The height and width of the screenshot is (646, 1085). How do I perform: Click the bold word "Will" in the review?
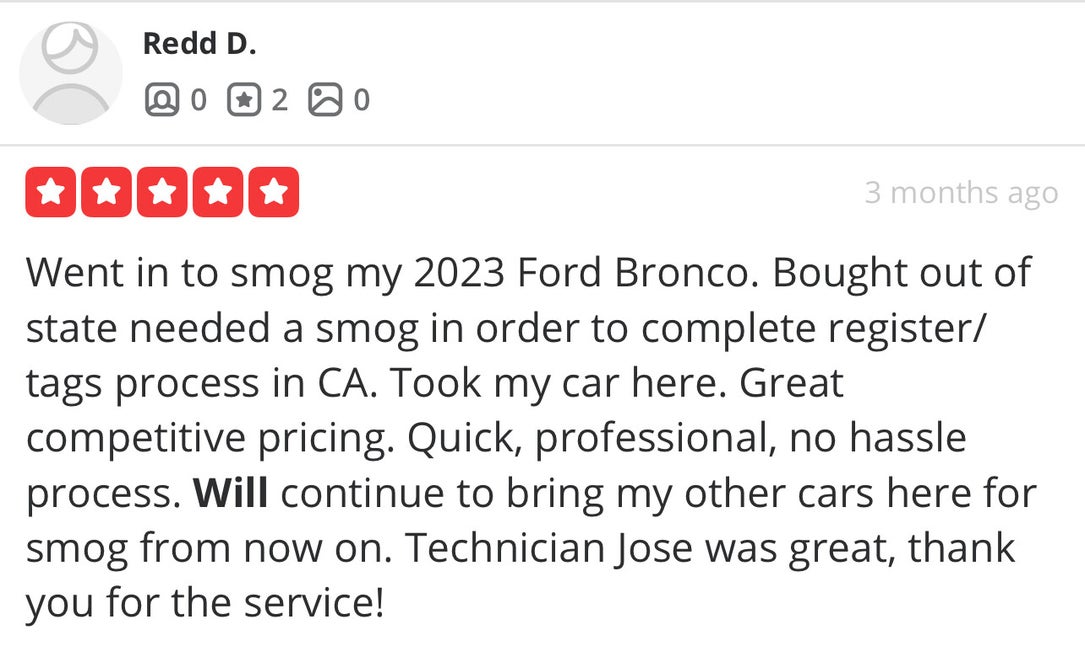coord(230,493)
